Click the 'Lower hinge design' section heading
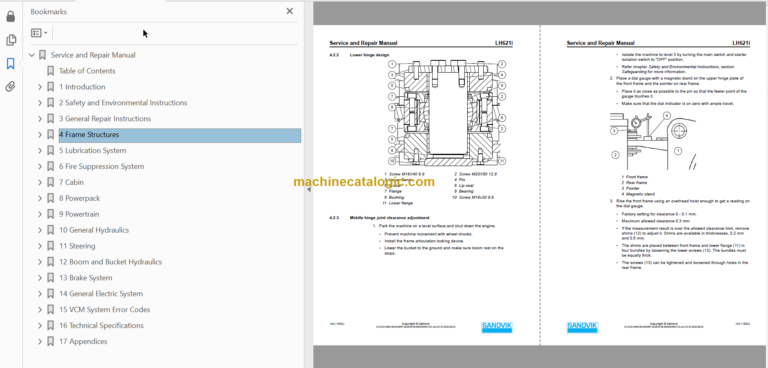The image size is (768, 368). click(x=369, y=55)
